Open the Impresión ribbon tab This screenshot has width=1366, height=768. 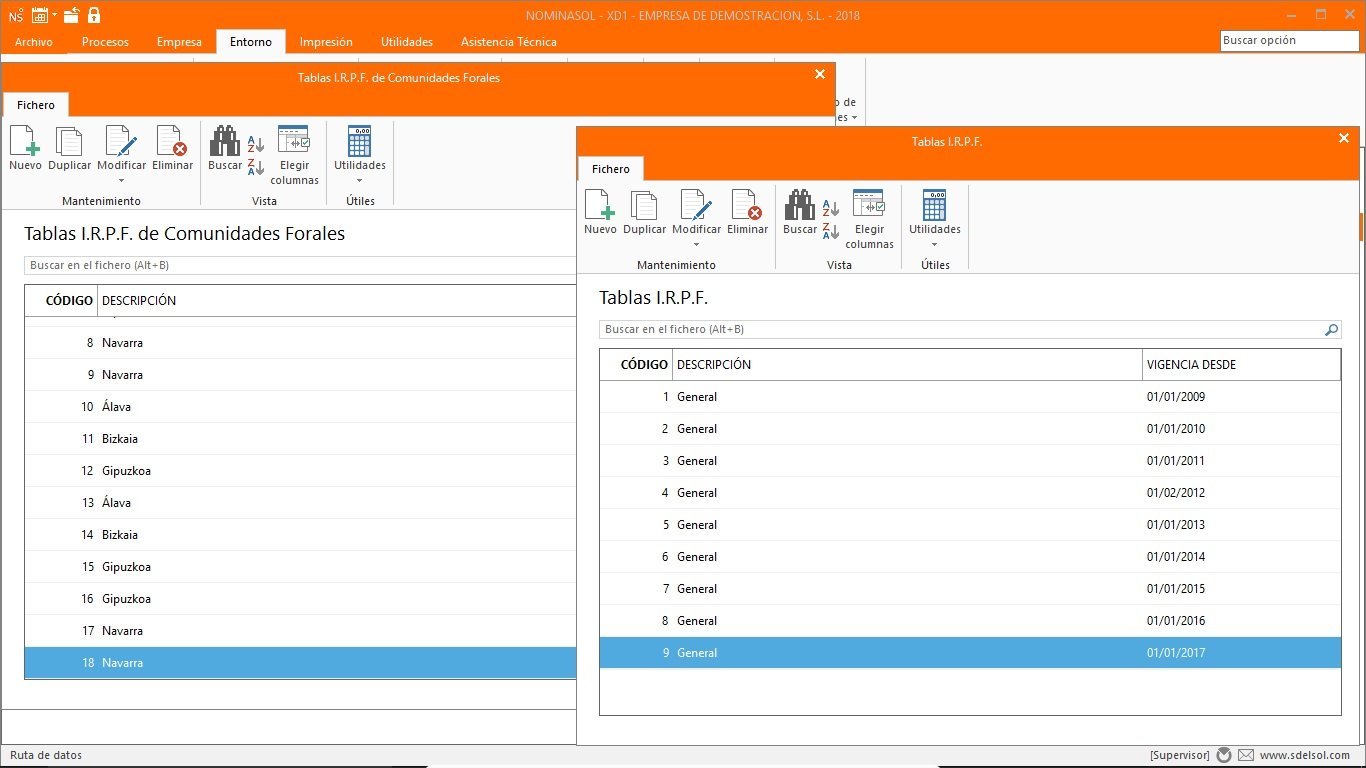[326, 42]
